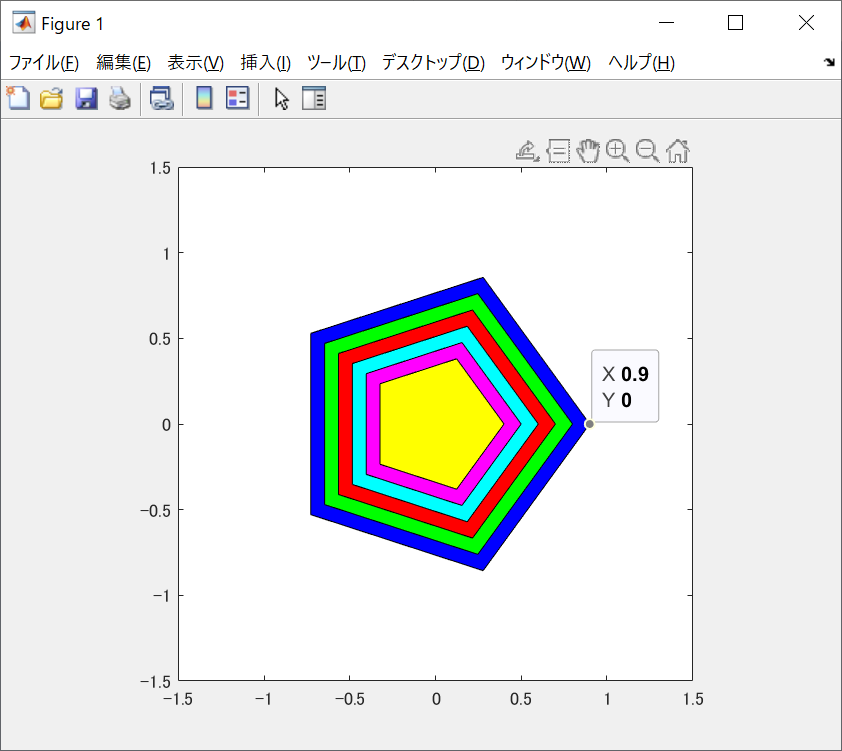
Task: Dock the figure using the corner arrow
Action: [829, 62]
